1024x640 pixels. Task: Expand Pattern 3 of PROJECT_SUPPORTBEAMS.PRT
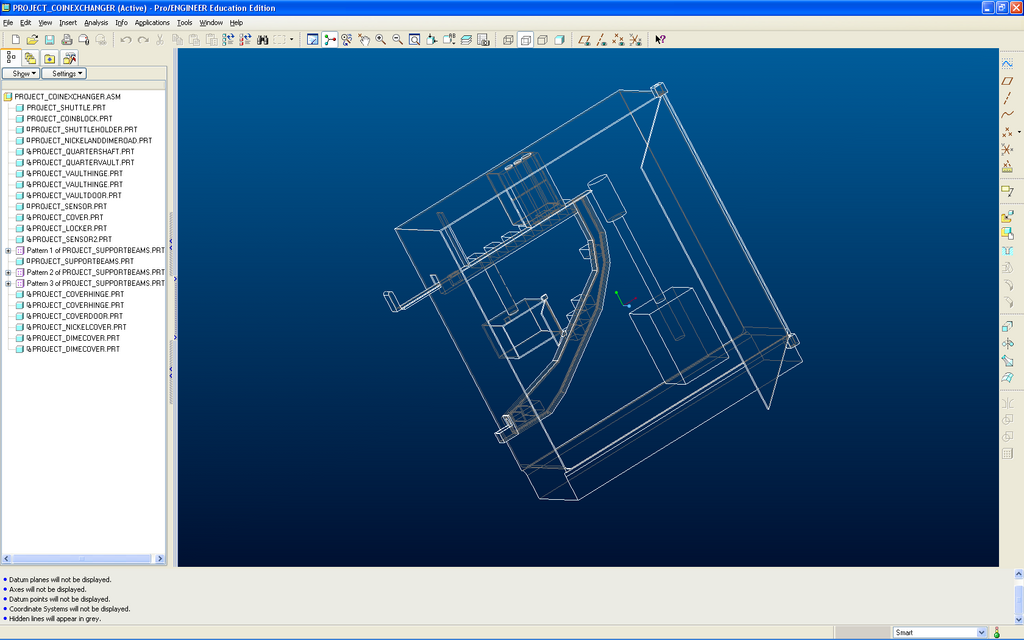pyautogui.click(x=8, y=283)
